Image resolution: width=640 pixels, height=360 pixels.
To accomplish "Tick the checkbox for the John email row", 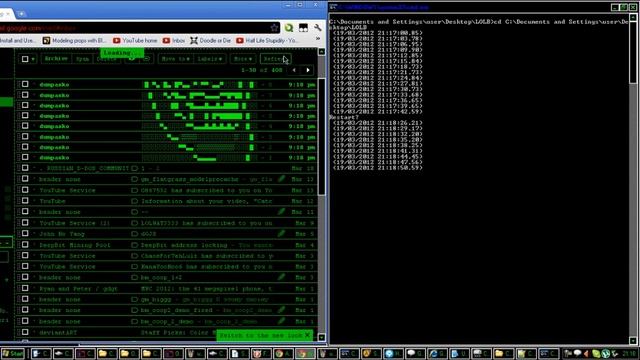I will tap(25, 233).
